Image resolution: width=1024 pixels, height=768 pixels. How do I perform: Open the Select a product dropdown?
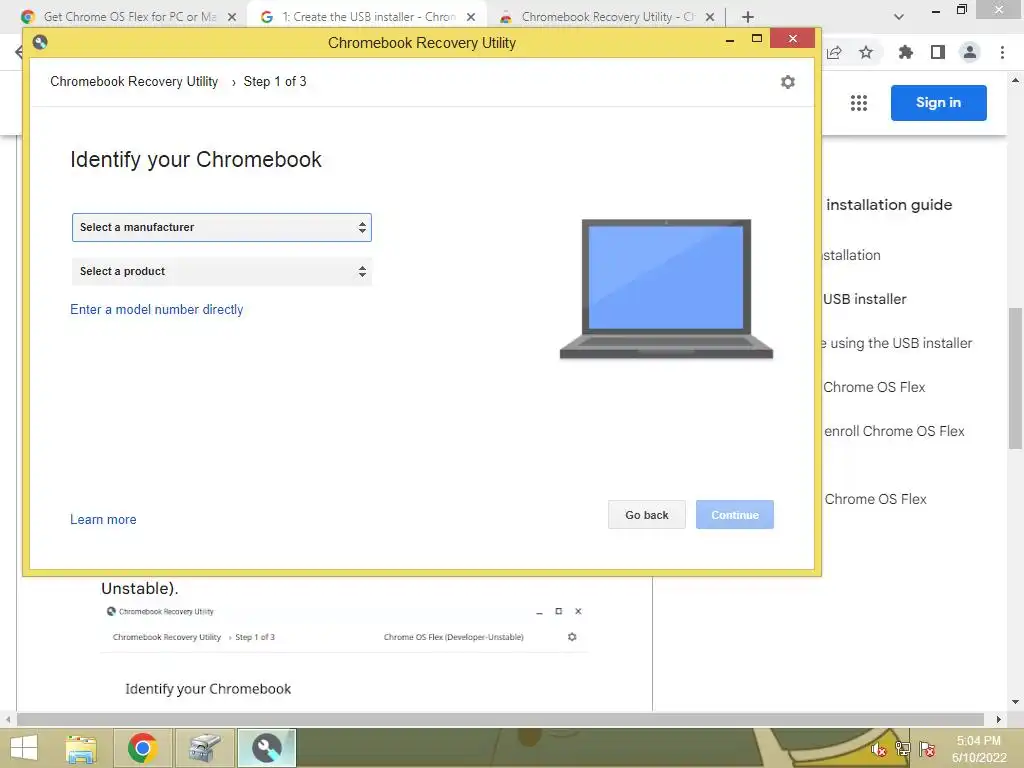coord(221,272)
